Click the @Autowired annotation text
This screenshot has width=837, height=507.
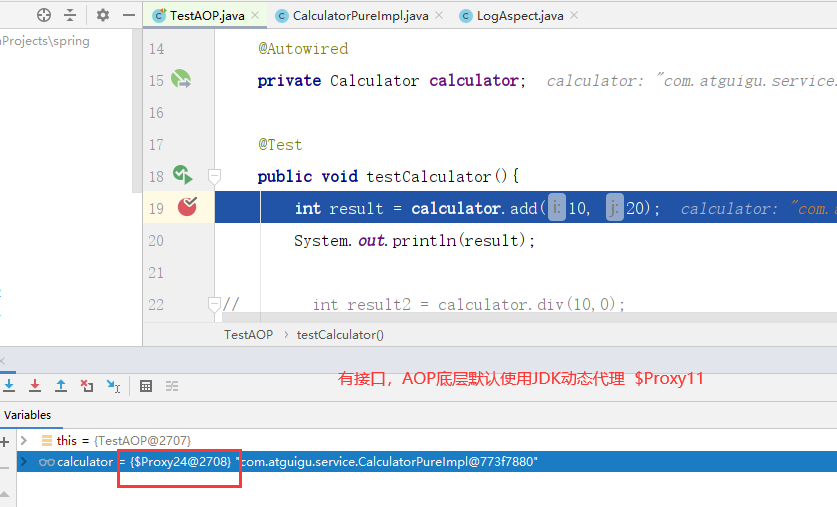tap(303, 49)
